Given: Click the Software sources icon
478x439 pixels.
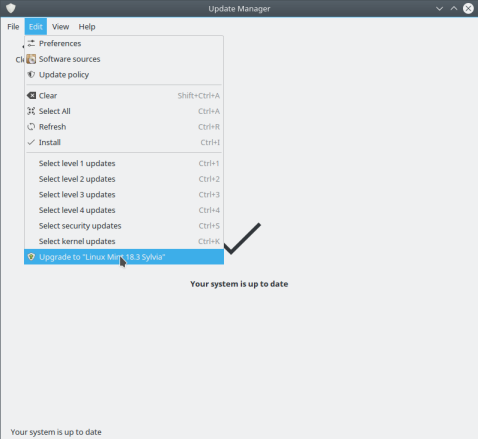Looking at the screenshot, I should click(31, 59).
